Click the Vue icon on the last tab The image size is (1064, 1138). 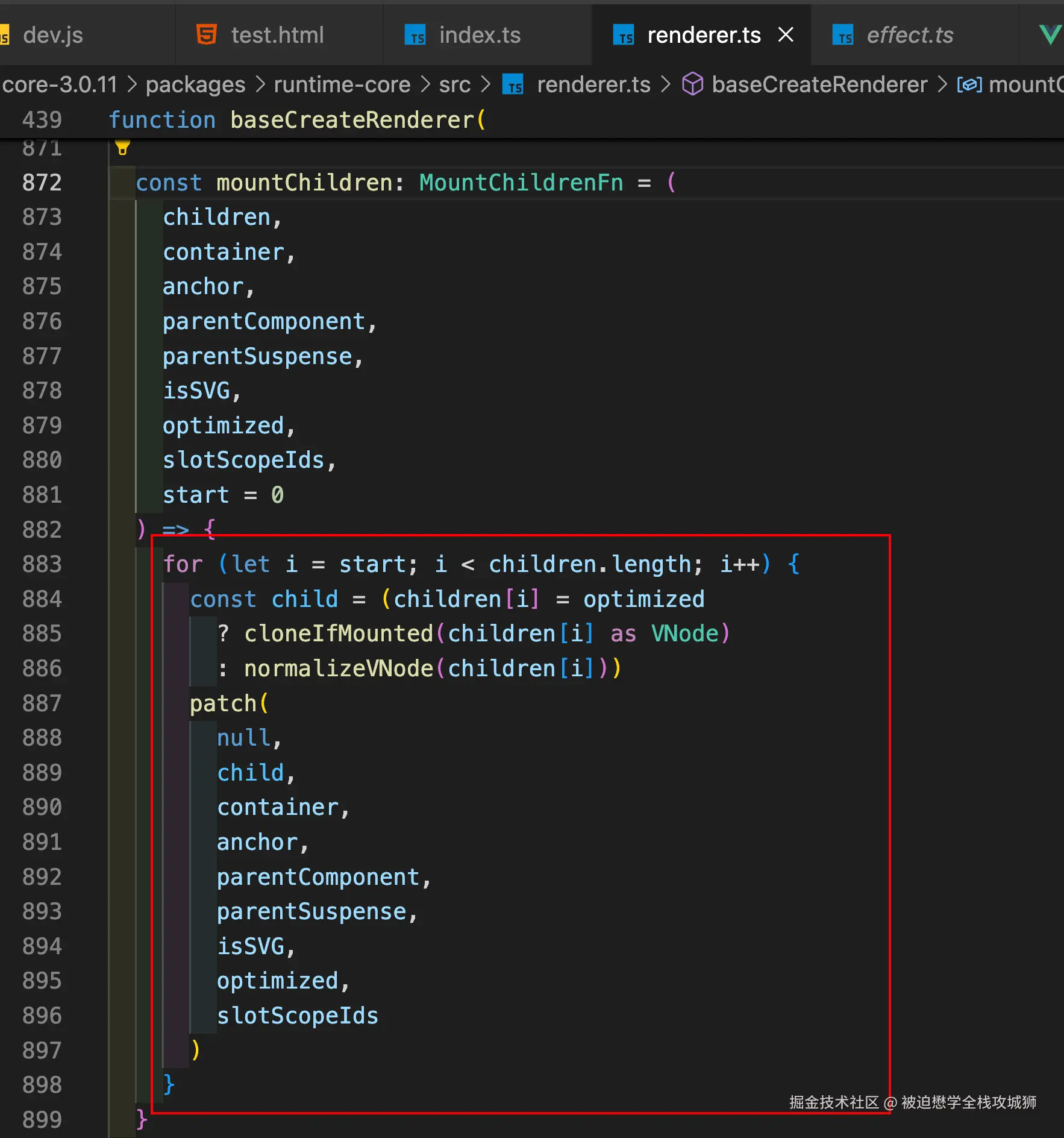(x=1051, y=34)
